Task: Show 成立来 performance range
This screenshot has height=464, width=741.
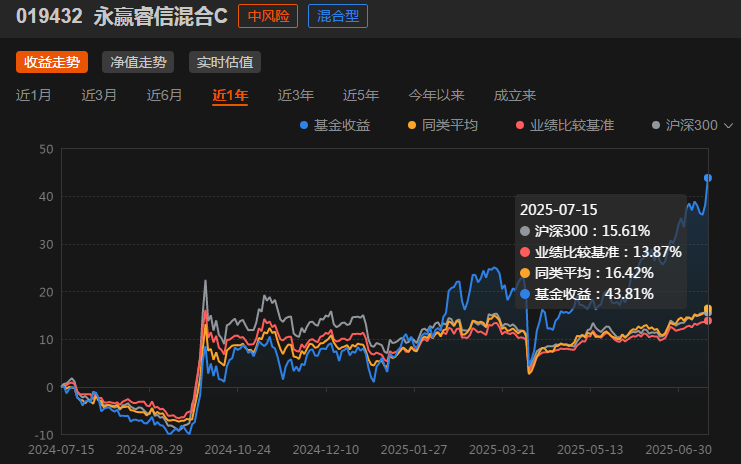Action: click(515, 95)
